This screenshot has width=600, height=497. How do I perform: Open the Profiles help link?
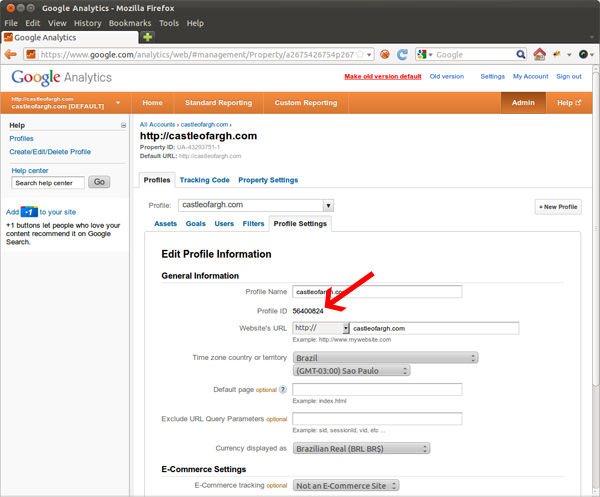click(21, 139)
